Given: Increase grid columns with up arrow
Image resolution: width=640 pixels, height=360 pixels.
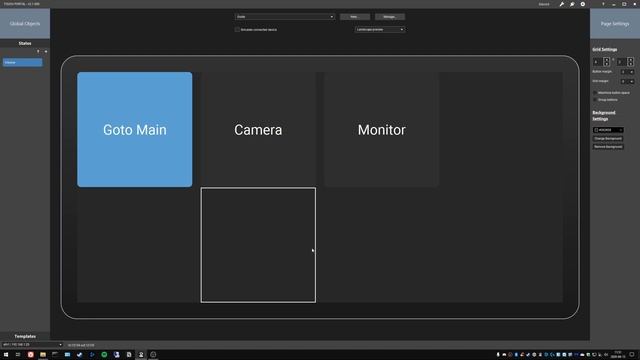Looking at the screenshot, I should coord(607,60).
